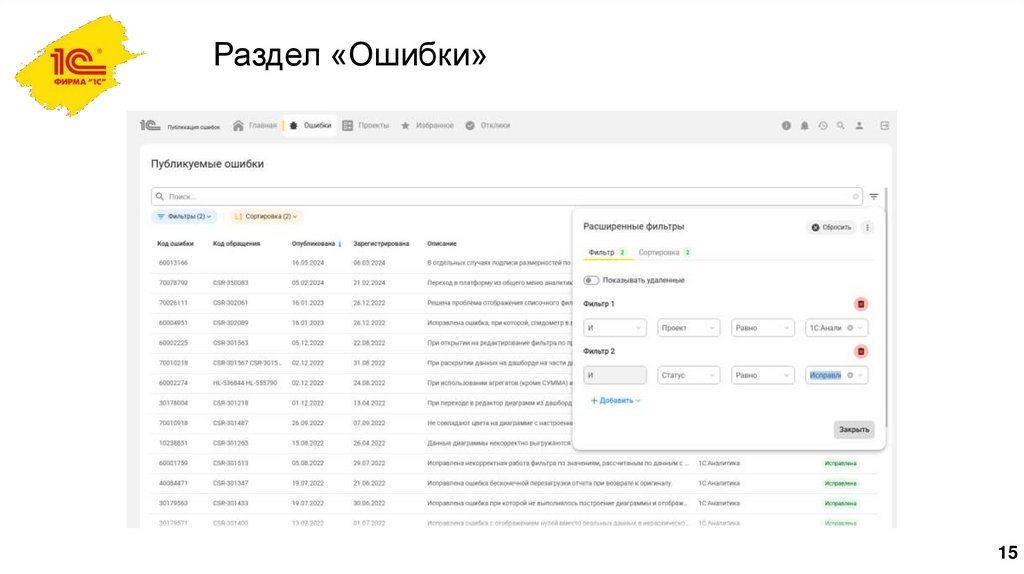Screen dimensions: 1024x574
Task: Select error code 70026111
Action: [x=173, y=303]
